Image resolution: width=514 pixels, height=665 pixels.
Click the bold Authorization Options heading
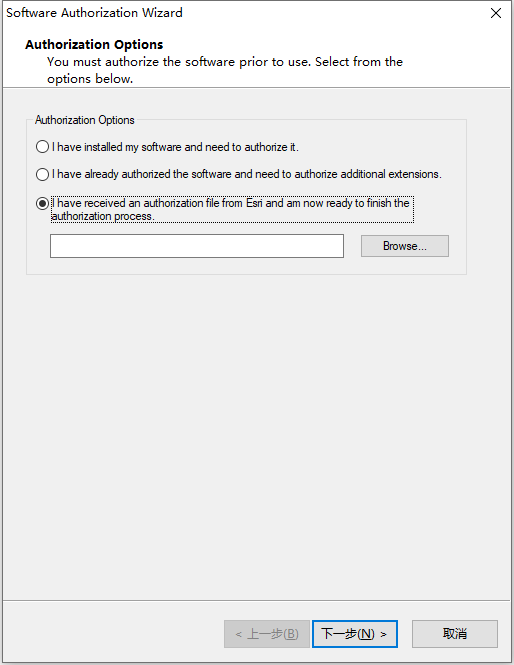[94, 45]
